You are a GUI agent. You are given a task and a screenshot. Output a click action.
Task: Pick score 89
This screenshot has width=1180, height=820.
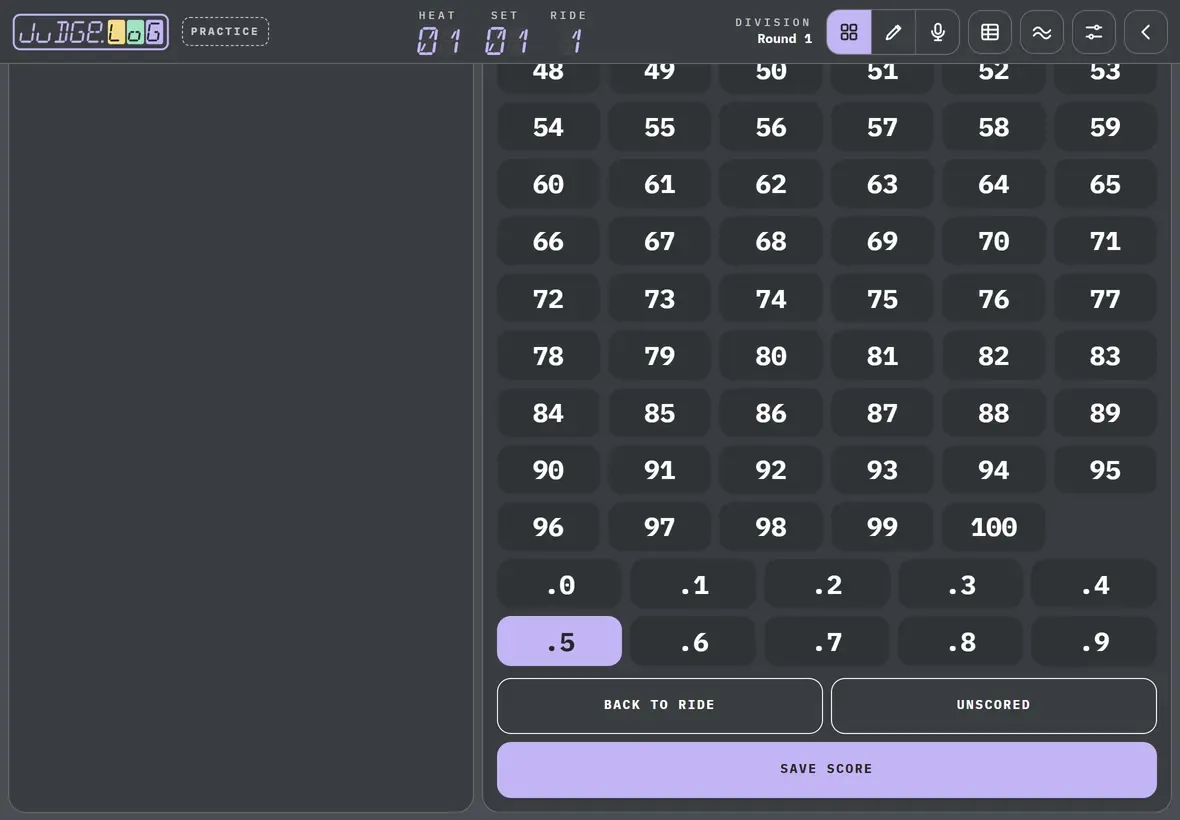click(1105, 412)
